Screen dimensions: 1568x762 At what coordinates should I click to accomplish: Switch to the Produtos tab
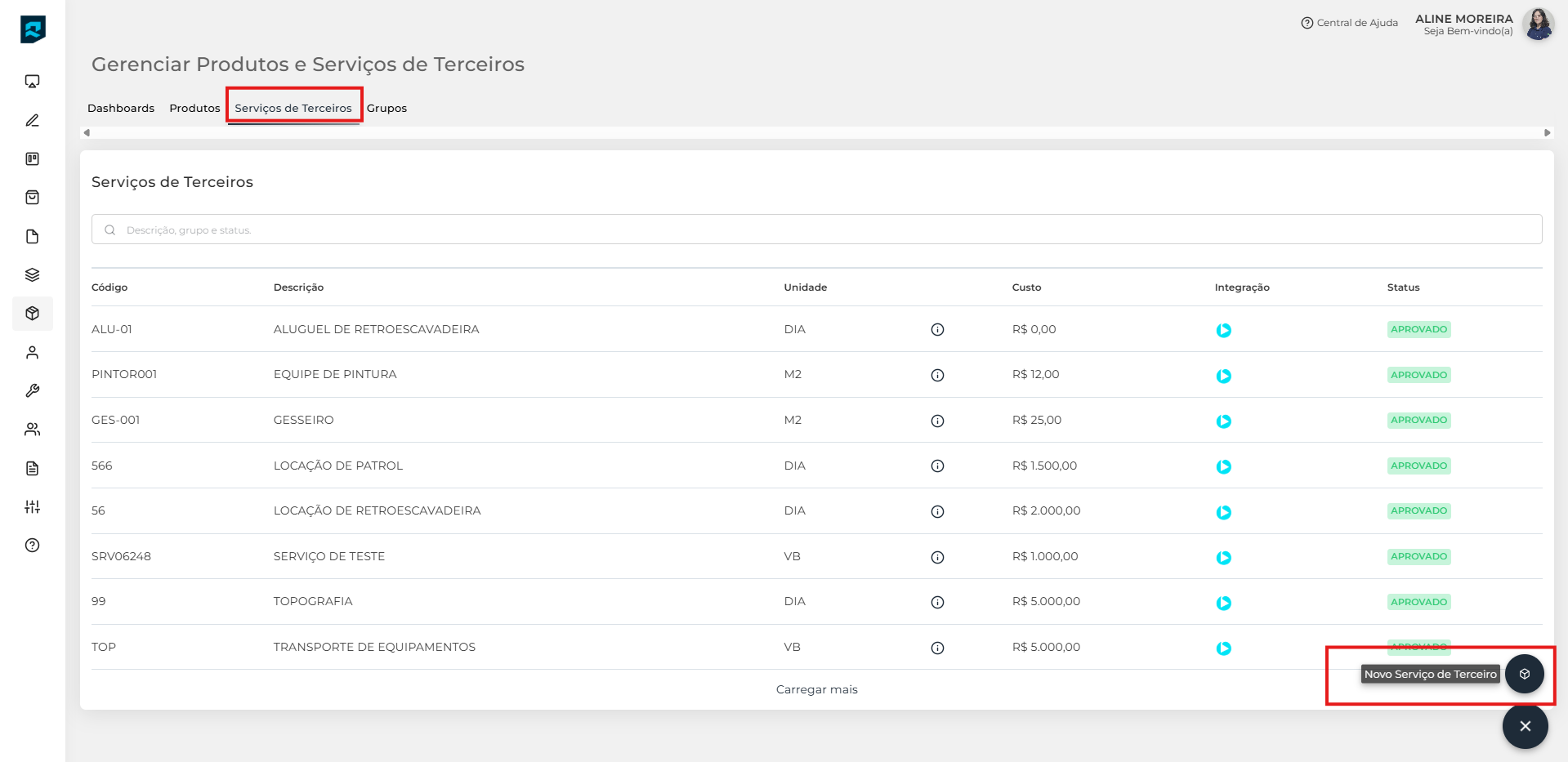click(x=194, y=109)
